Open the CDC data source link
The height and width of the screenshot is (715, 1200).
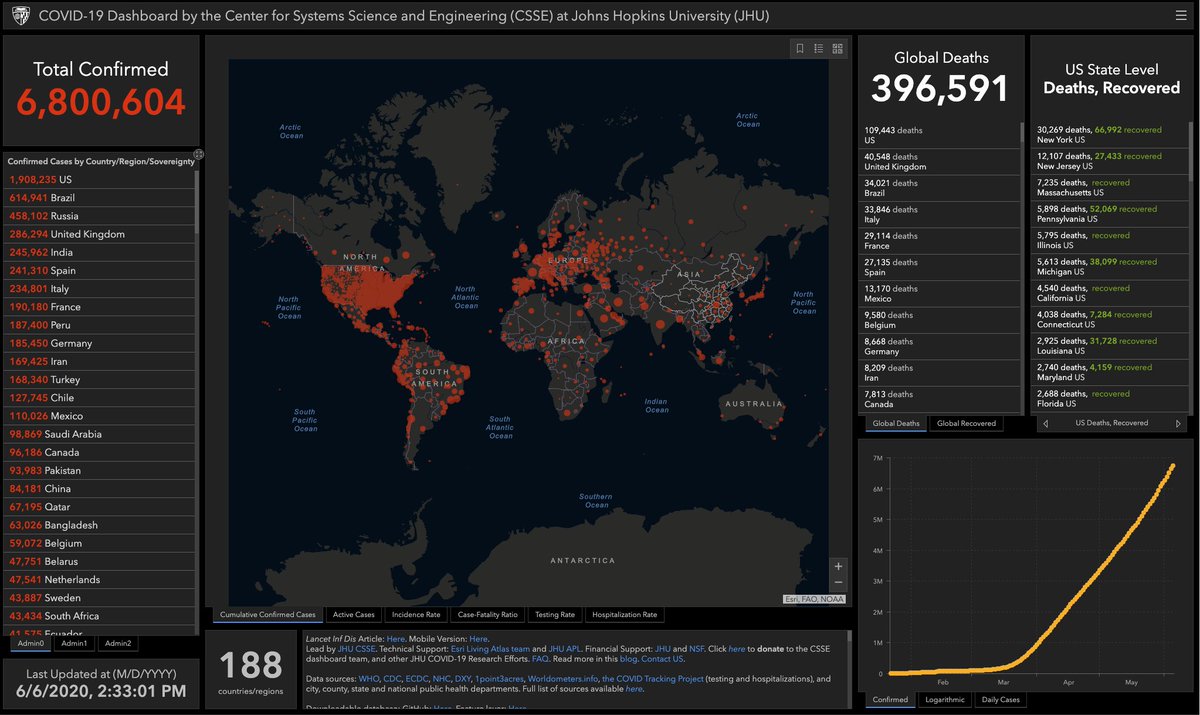coord(392,679)
